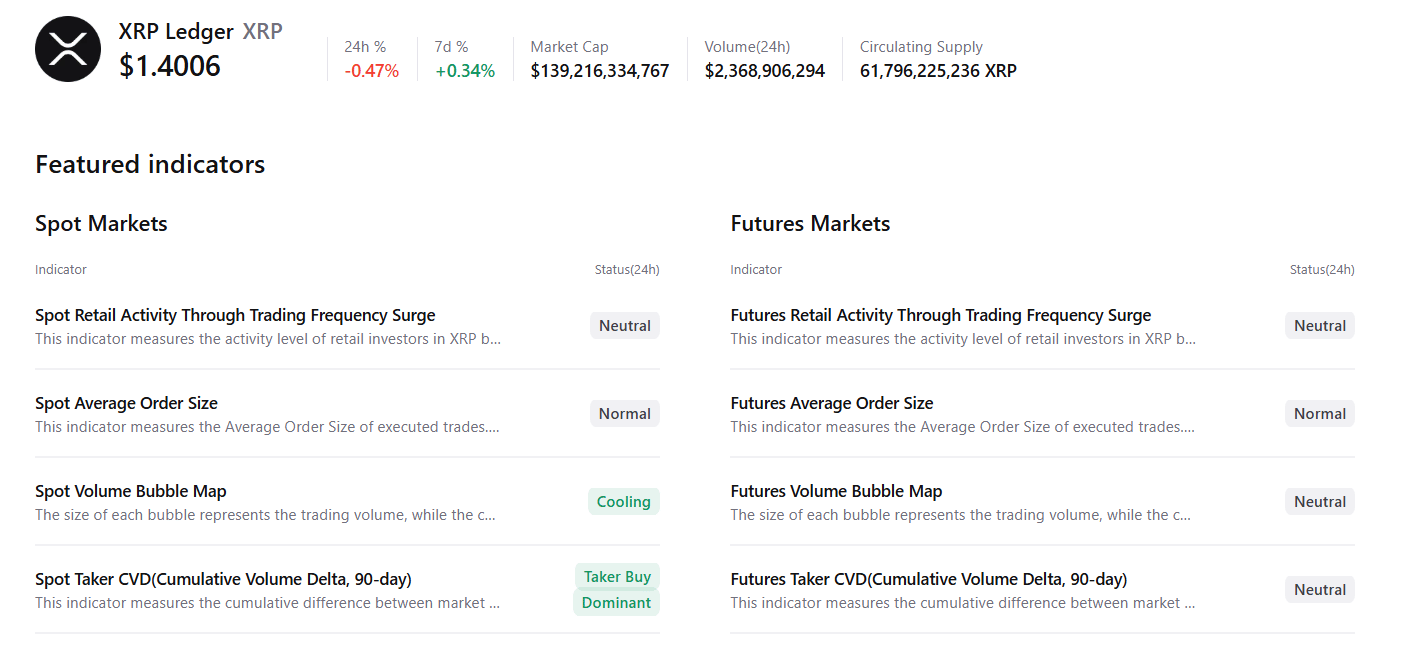Click the -0.47% 24h change value
The width and height of the screenshot is (1410, 647).
point(372,71)
